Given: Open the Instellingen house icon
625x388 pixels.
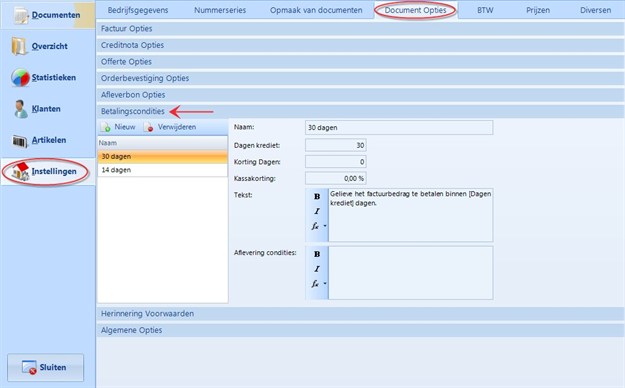Looking at the screenshot, I should (21, 171).
